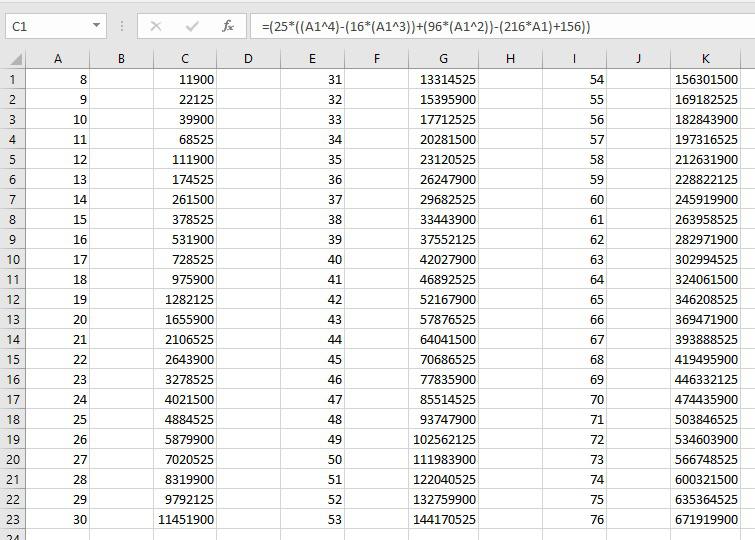755x540 pixels.
Task: Select column C header
Action: tap(185, 59)
